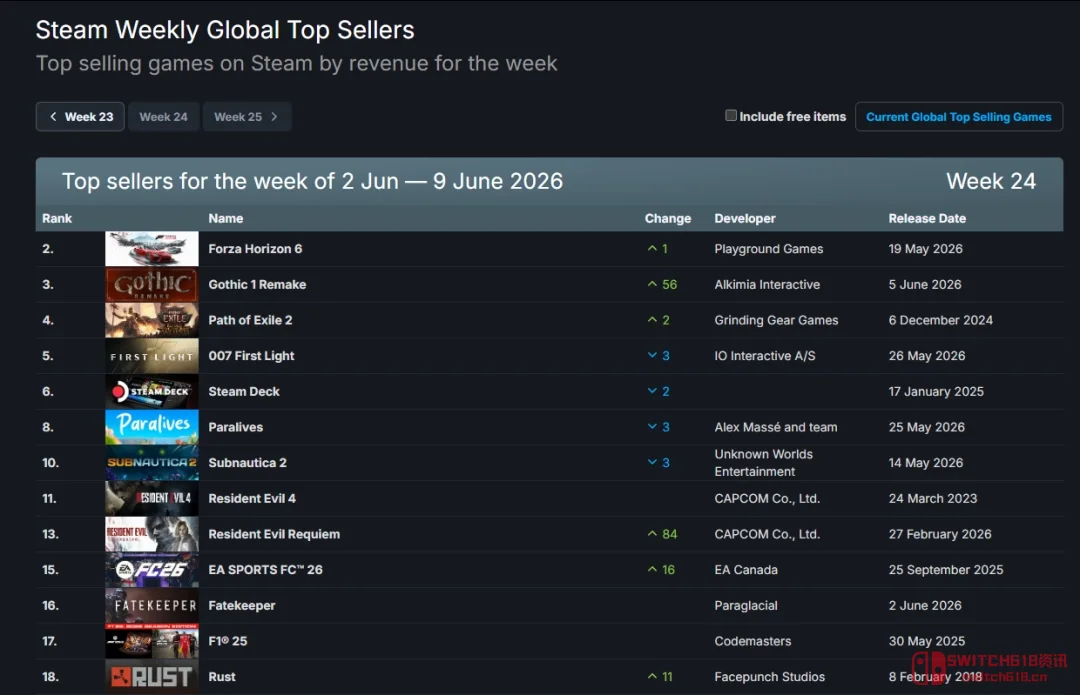Go back using the Week 23 left chevron
This screenshot has width=1080, height=695.
[53, 116]
